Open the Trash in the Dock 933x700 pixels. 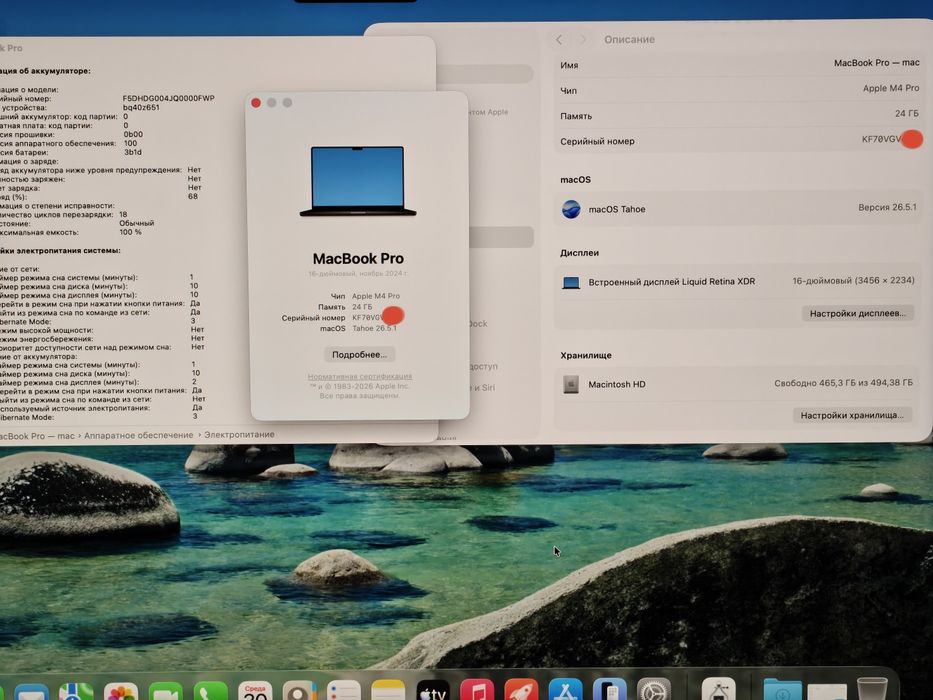[872, 689]
